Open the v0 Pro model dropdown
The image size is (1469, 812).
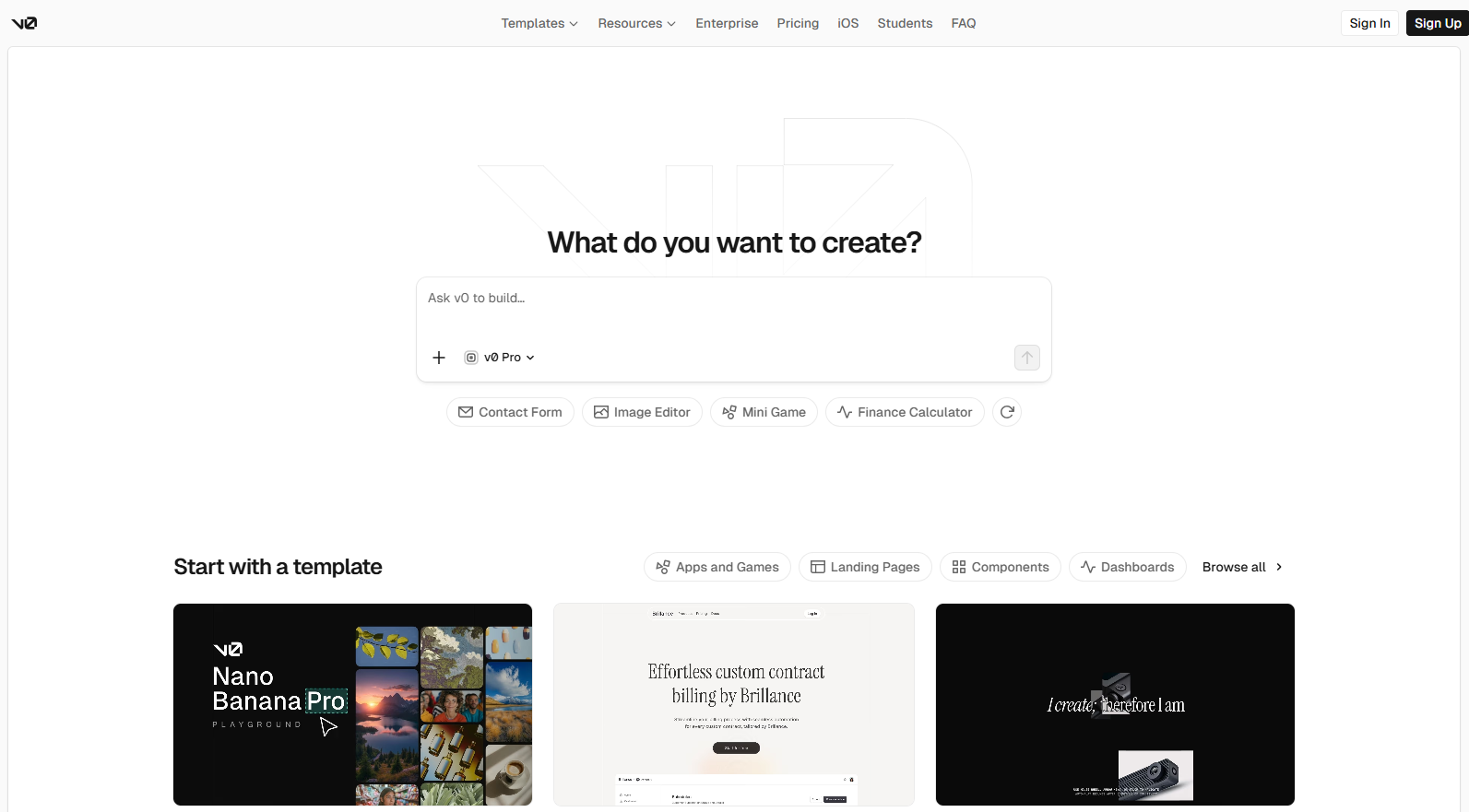click(500, 358)
